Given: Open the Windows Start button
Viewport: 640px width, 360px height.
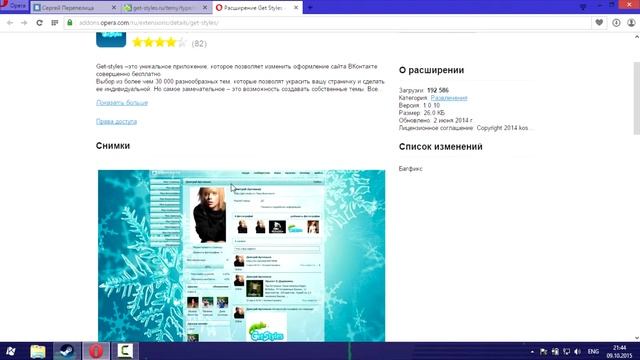Looking at the screenshot, I should coord(11,351).
